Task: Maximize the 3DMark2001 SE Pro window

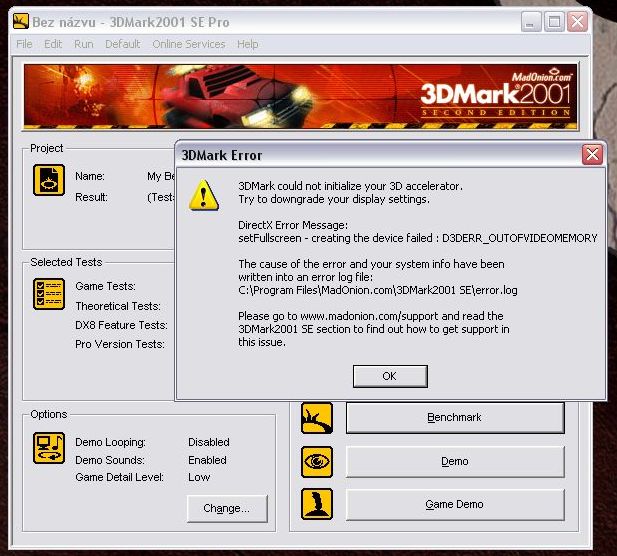Action: (554, 21)
